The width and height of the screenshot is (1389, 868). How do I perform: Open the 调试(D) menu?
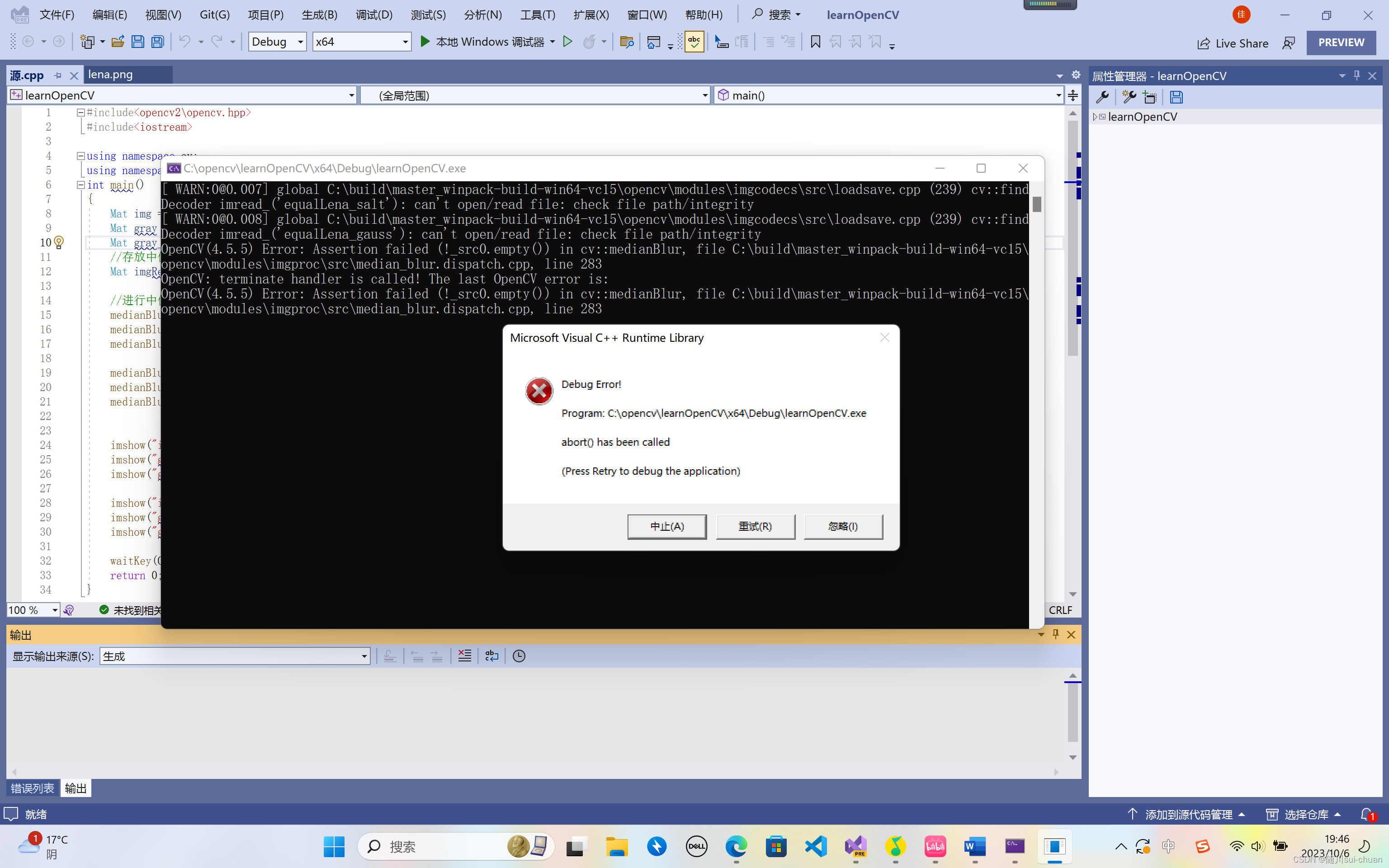click(373, 15)
